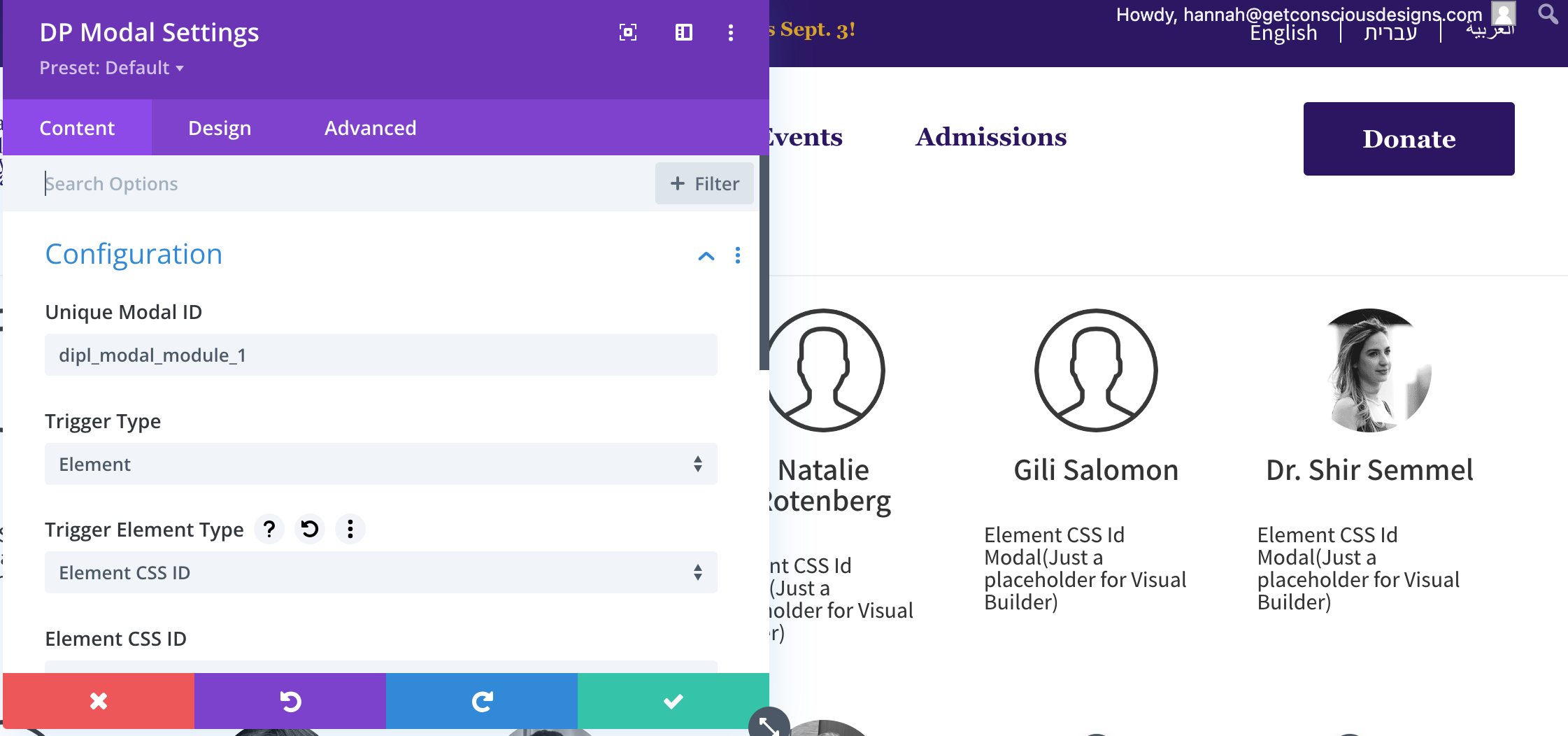1568x736 pixels.
Task: Open the Events menu item
Action: (806, 137)
